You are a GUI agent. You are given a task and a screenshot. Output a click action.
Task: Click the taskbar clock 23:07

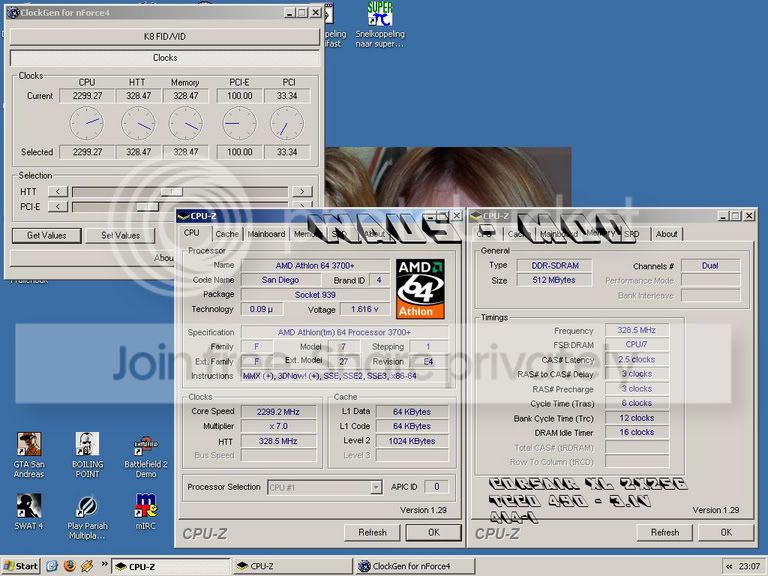coord(749,566)
